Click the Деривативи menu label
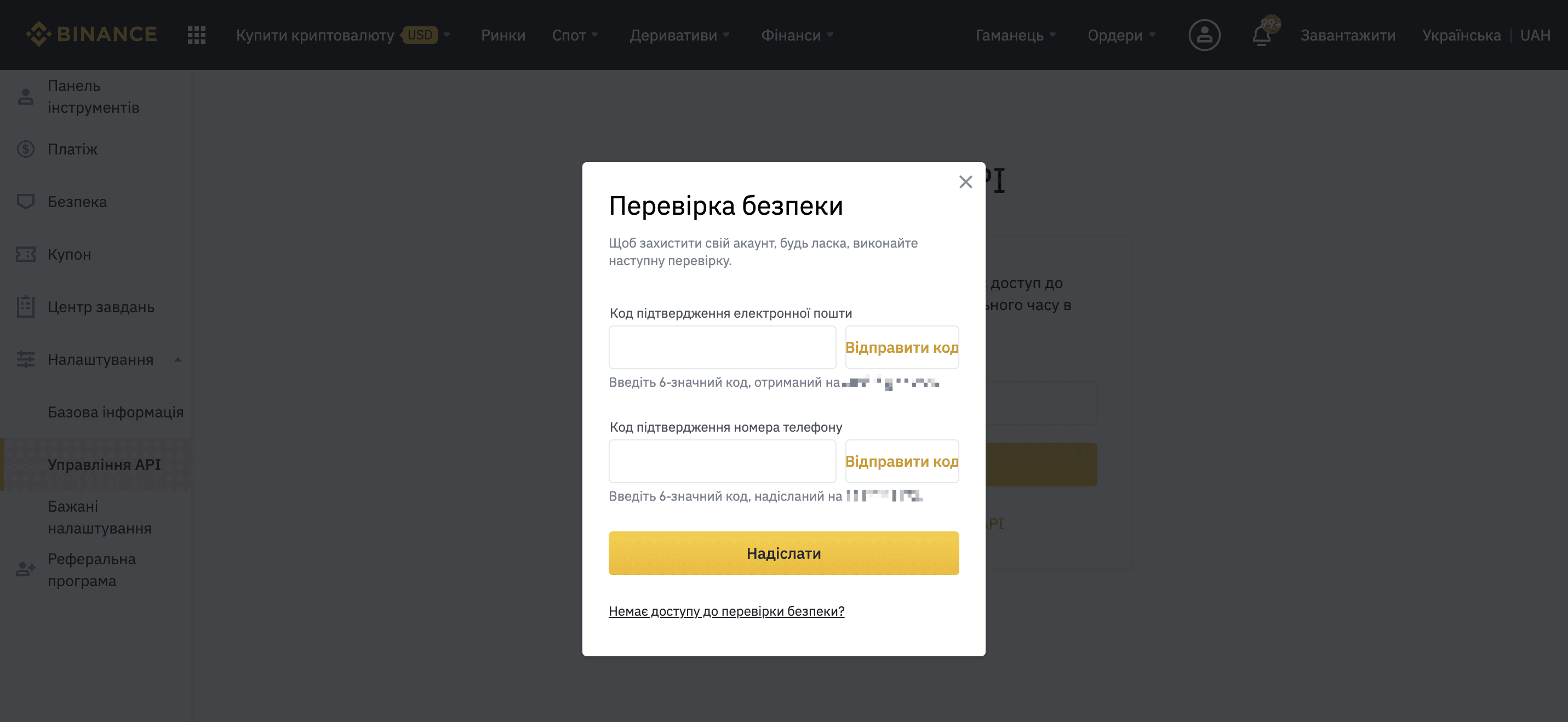This screenshot has width=1568, height=722. pyautogui.click(x=673, y=35)
